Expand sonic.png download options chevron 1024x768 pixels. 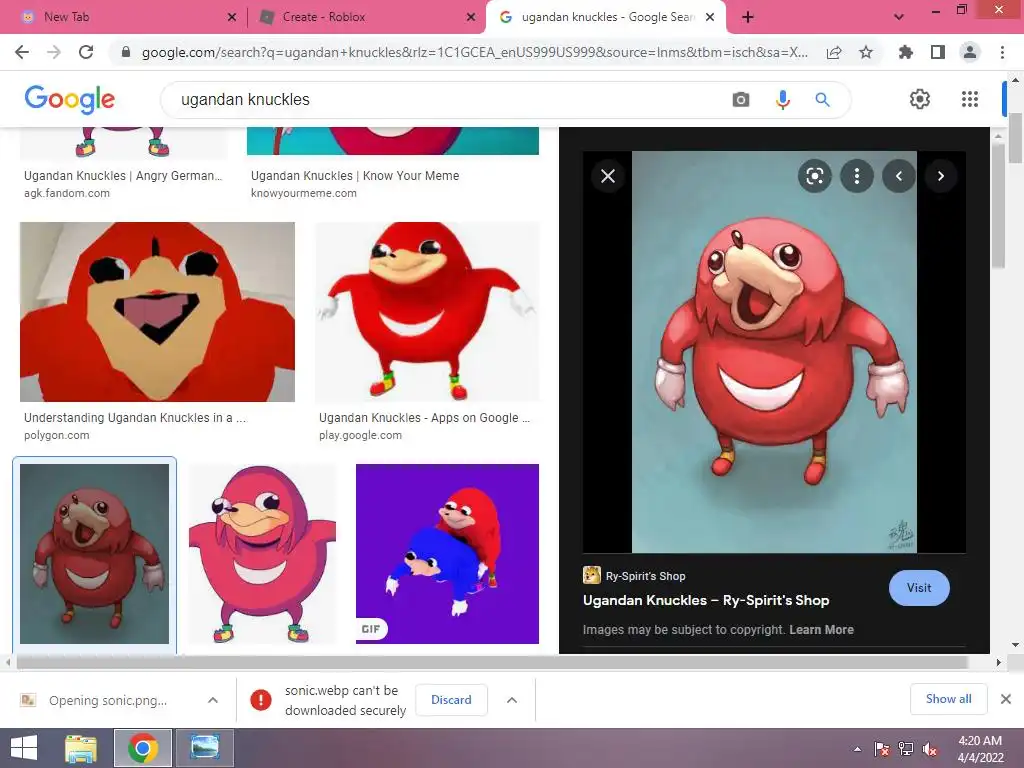point(213,700)
